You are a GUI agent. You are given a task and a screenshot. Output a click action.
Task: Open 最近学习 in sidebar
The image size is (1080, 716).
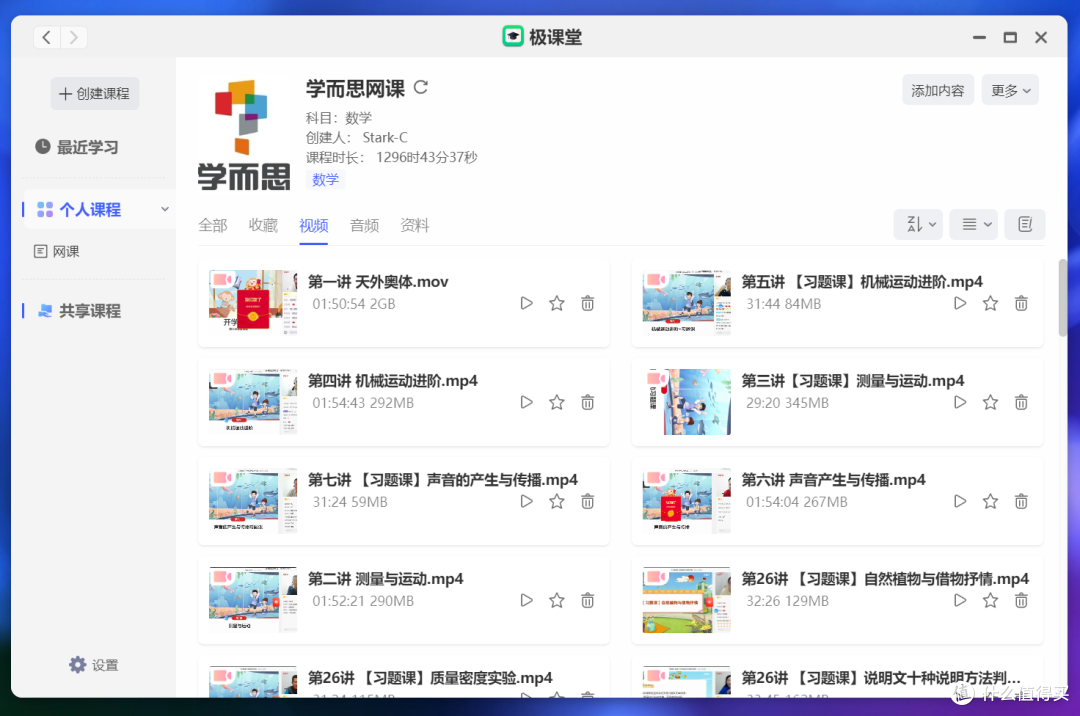tap(77, 147)
